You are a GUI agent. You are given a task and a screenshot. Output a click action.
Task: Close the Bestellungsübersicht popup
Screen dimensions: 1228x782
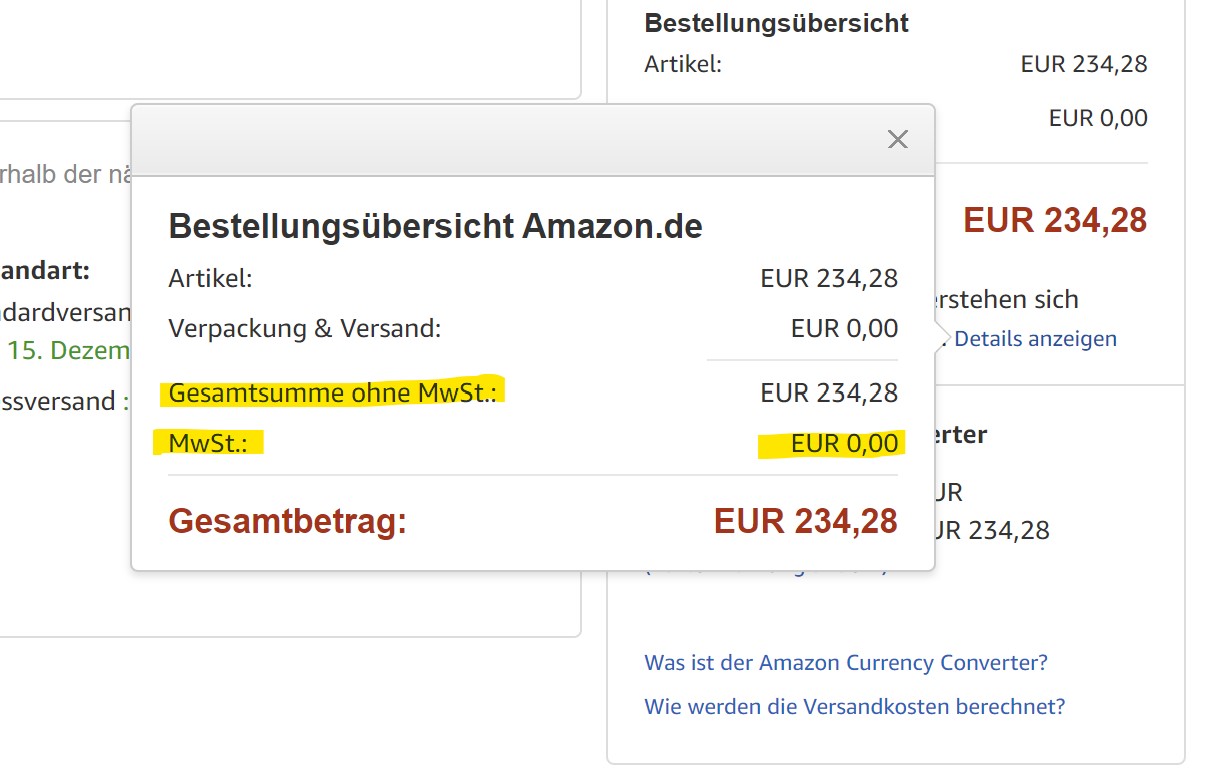tap(897, 140)
